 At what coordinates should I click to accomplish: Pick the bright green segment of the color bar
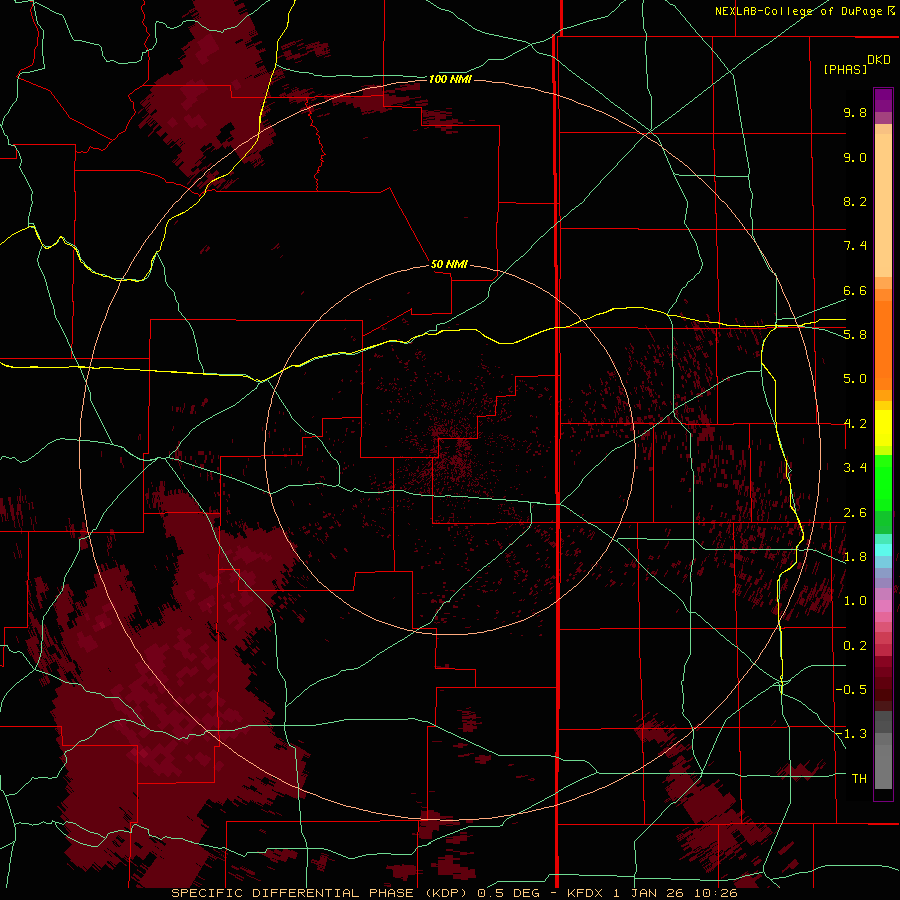(883, 483)
